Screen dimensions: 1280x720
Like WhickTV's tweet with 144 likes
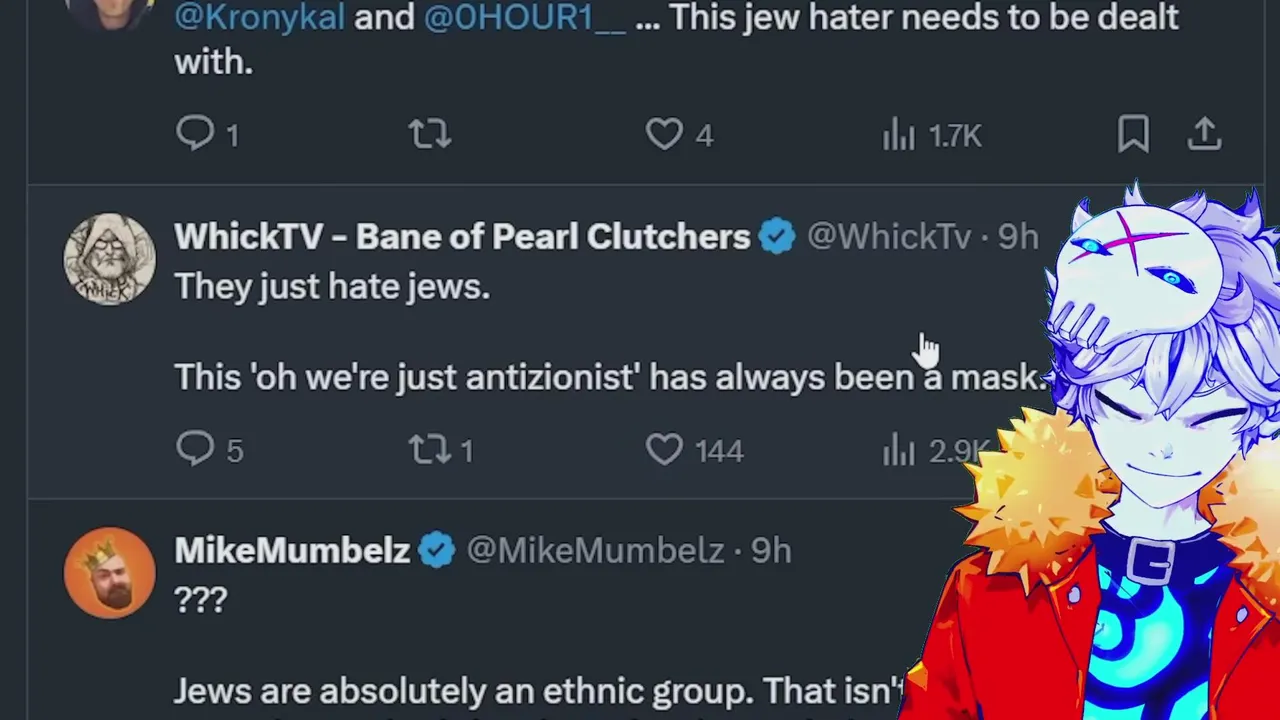[x=664, y=449]
